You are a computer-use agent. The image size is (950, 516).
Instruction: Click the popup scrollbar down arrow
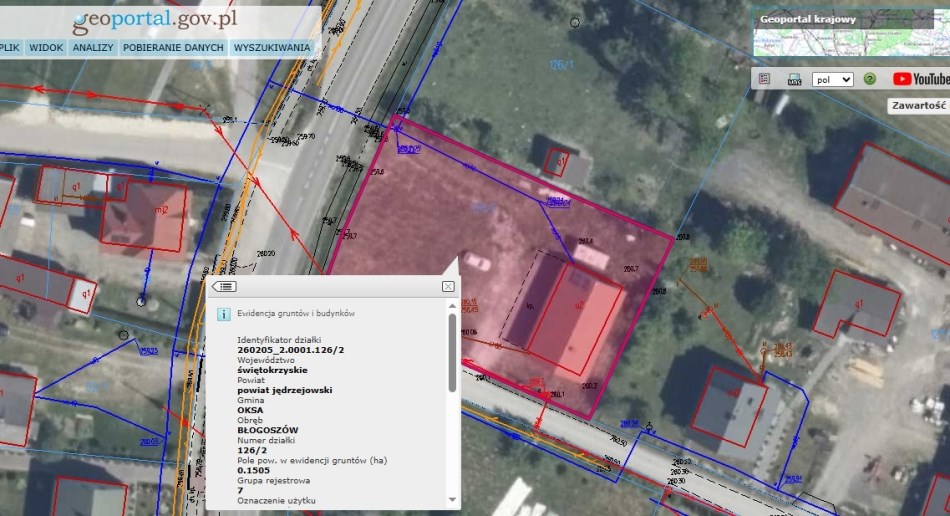coord(453,498)
